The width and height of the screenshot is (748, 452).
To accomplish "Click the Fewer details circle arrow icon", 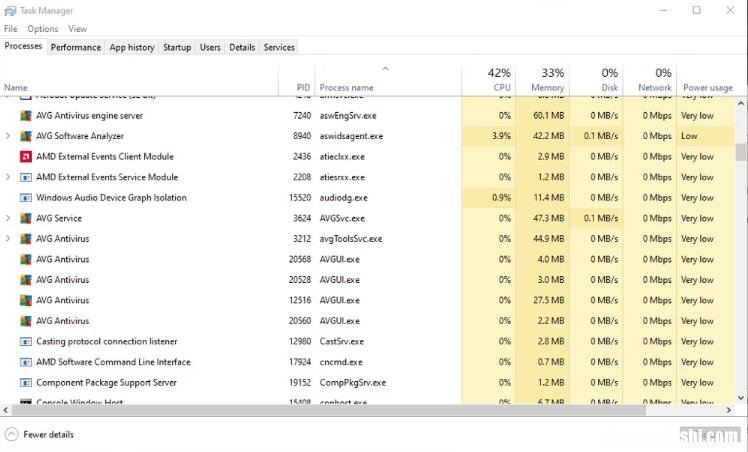I will 11,434.
